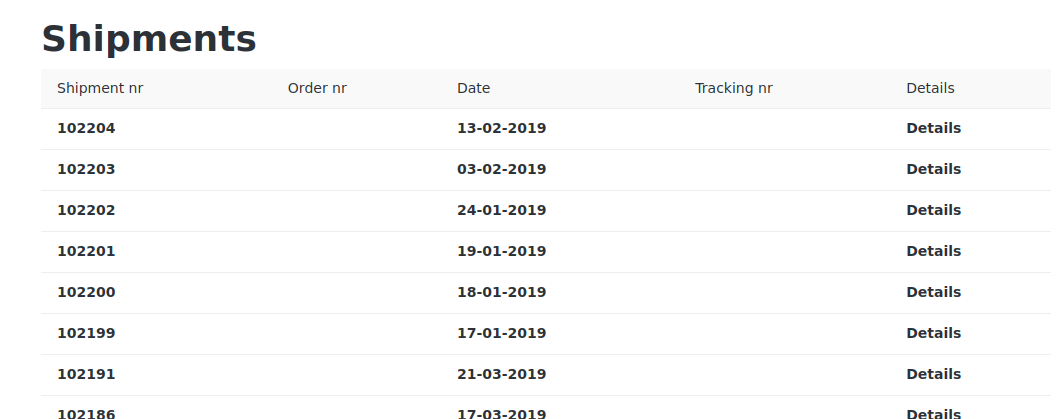Select shipment number 102199
This screenshot has height=419, width=1061.
pos(86,333)
